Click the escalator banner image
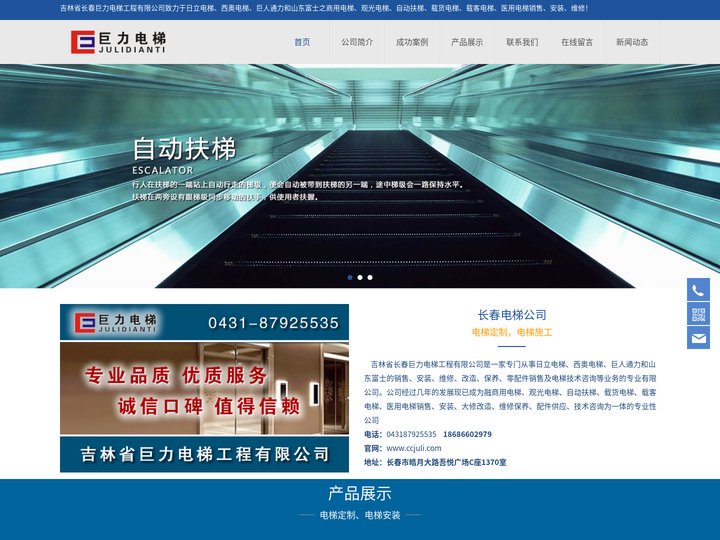Image resolution: width=720 pixels, height=540 pixels. (360, 176)
